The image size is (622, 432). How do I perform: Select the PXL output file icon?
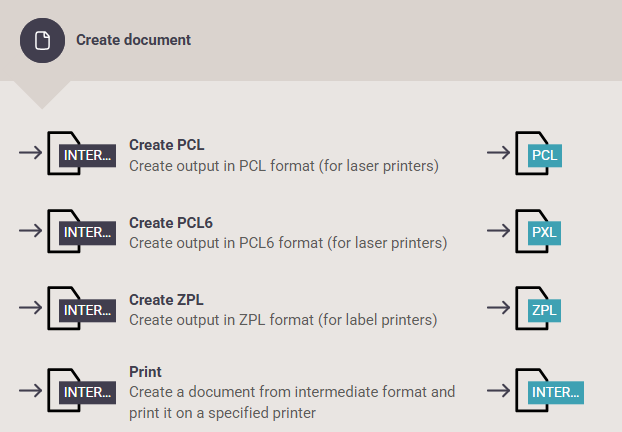click(x=538, y=231)
